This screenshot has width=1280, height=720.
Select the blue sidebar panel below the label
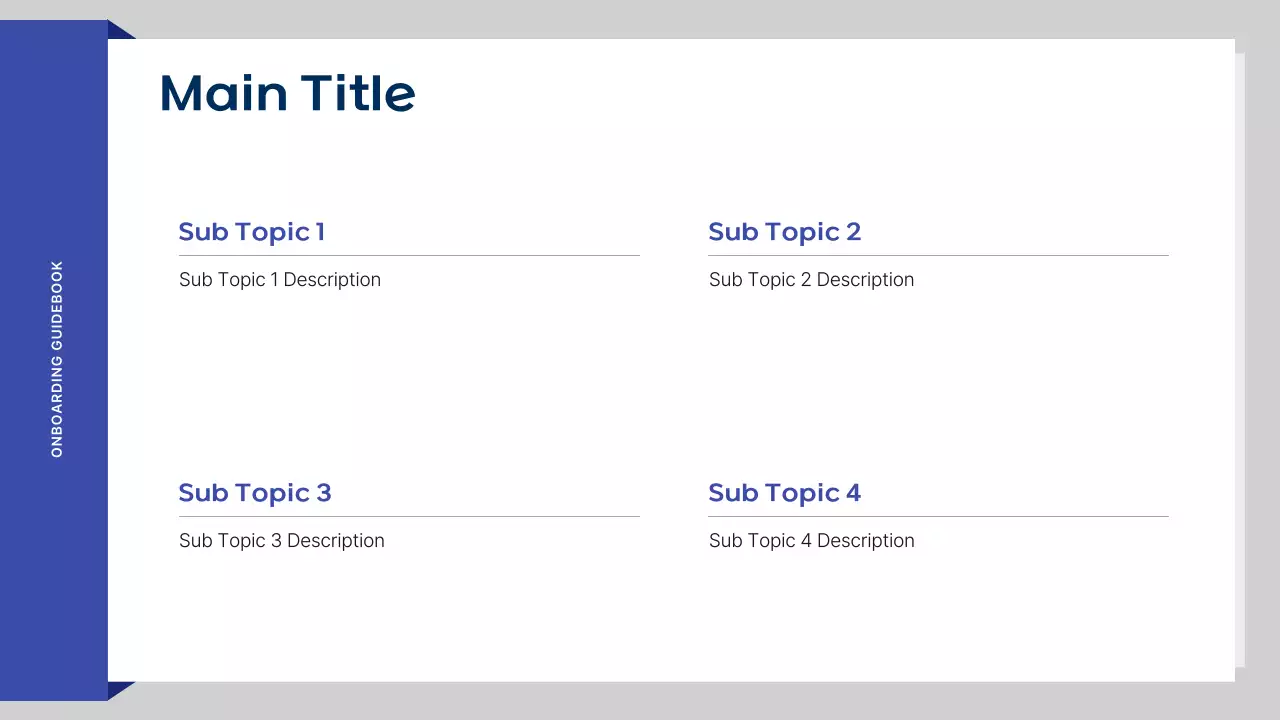click(x=54, y=580)
